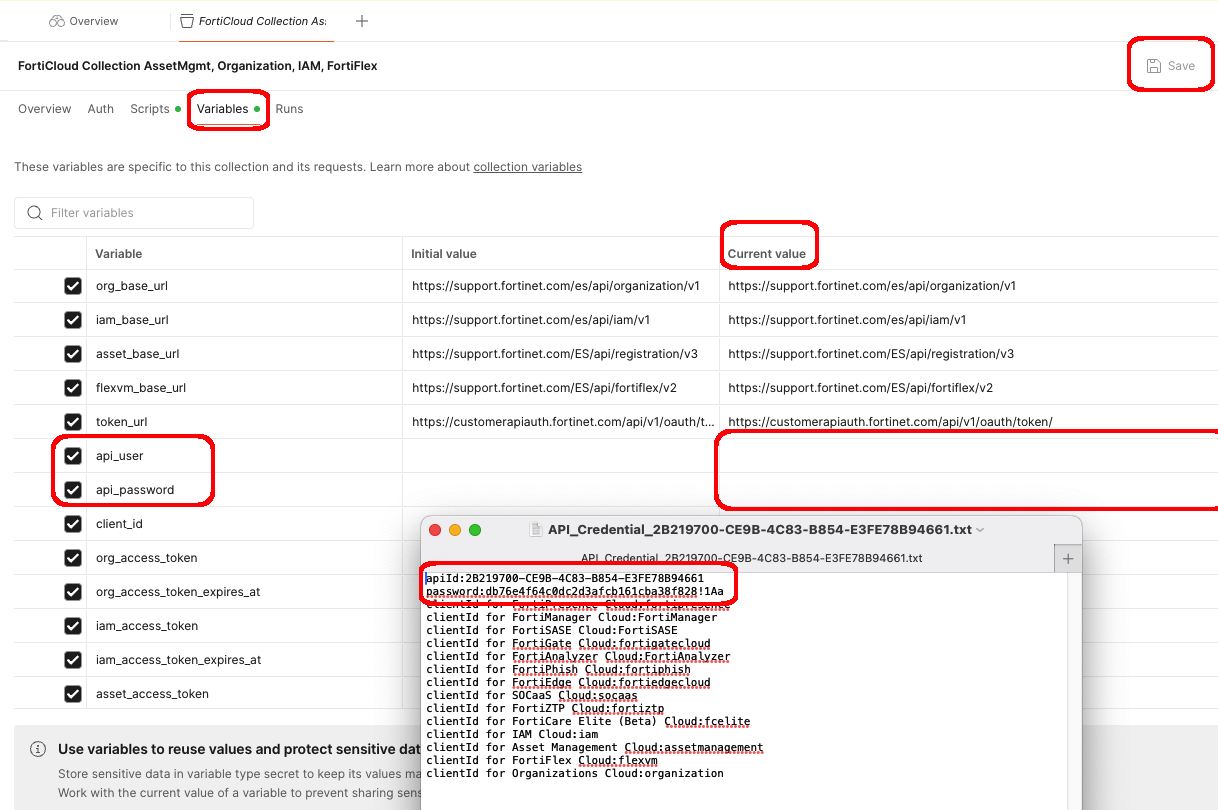Click green zoom button of text file window
Viewport: 1218px width, 810px height.
[475, 530]
